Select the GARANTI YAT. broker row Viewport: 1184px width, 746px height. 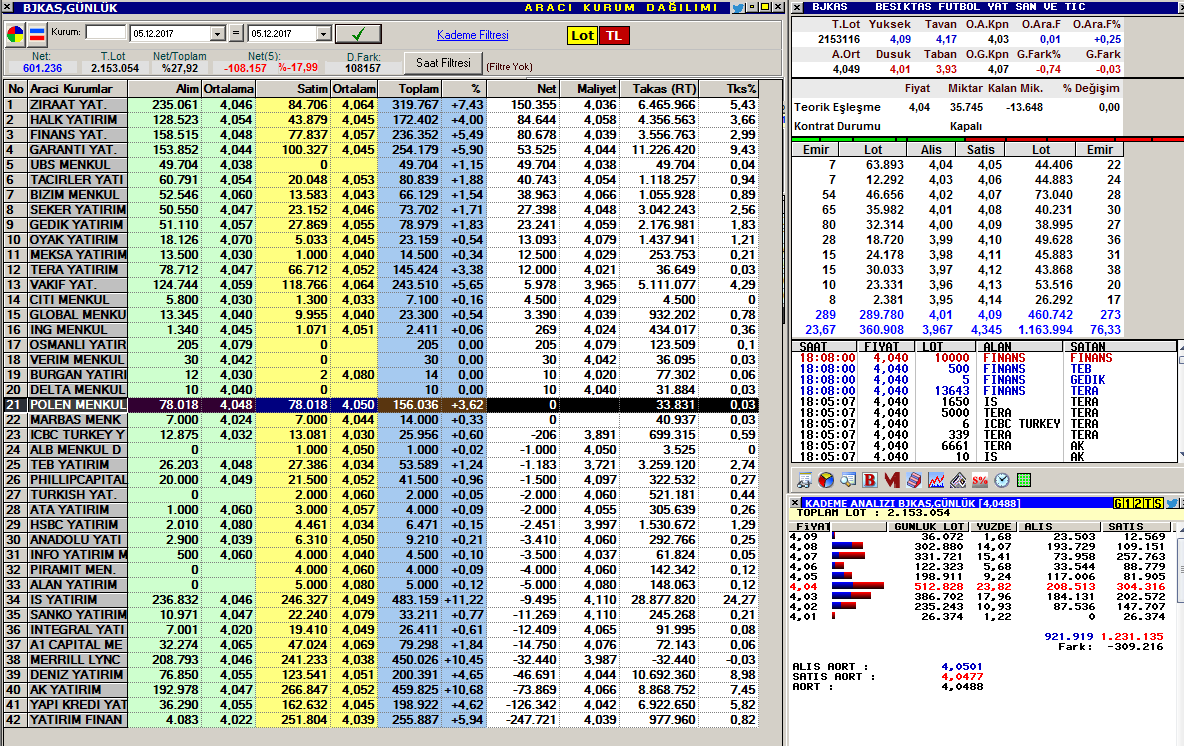(381, 150)
